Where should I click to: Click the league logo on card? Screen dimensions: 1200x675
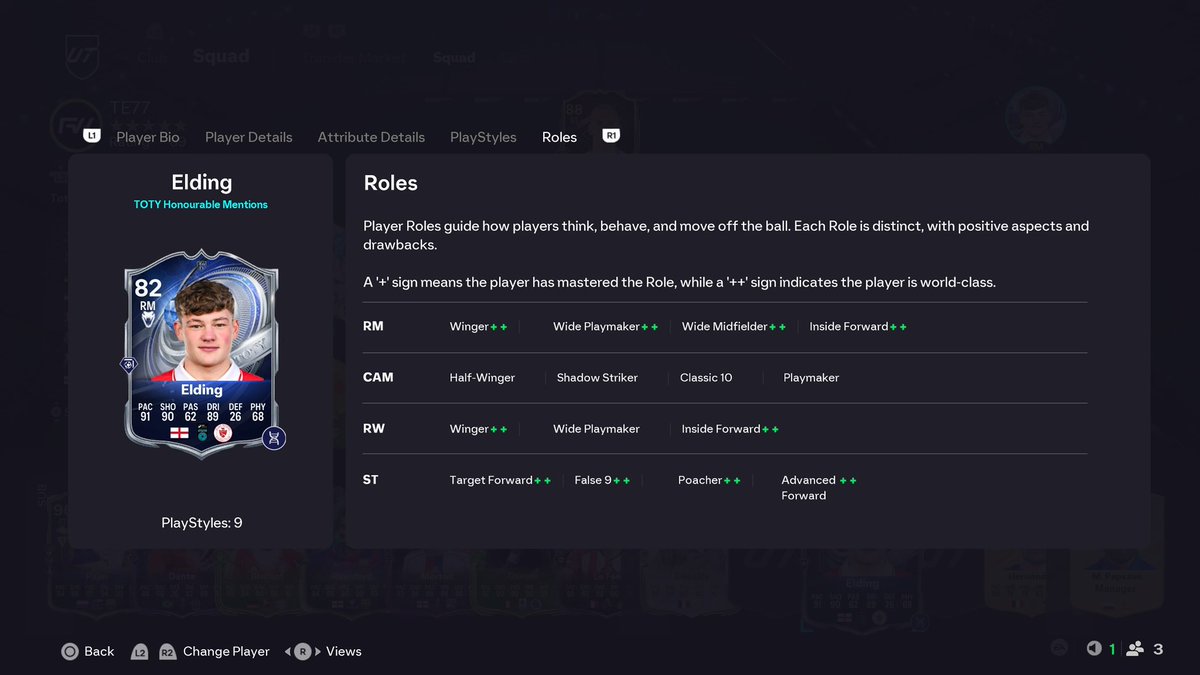coord(201,433)
